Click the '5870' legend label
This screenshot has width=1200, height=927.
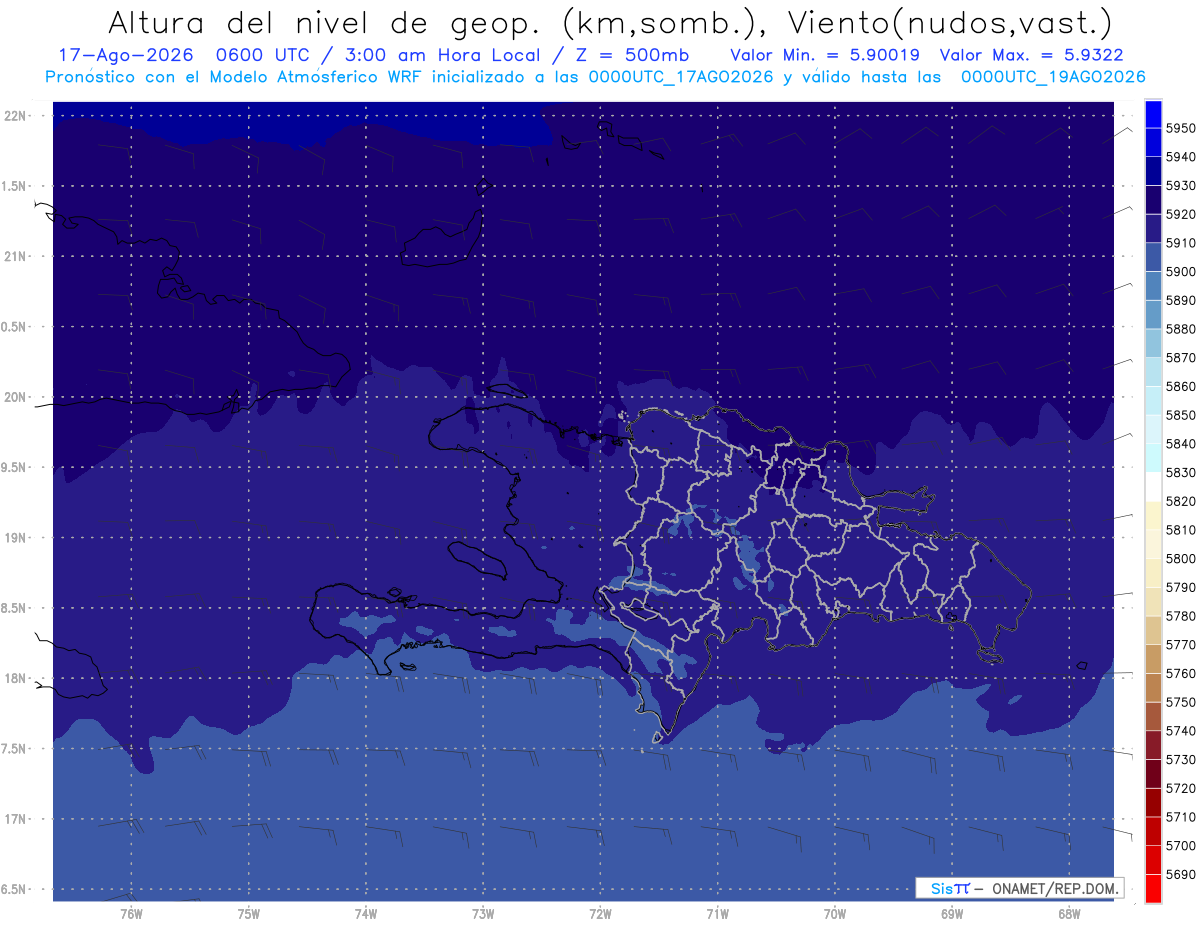[x=1181, y=358]
